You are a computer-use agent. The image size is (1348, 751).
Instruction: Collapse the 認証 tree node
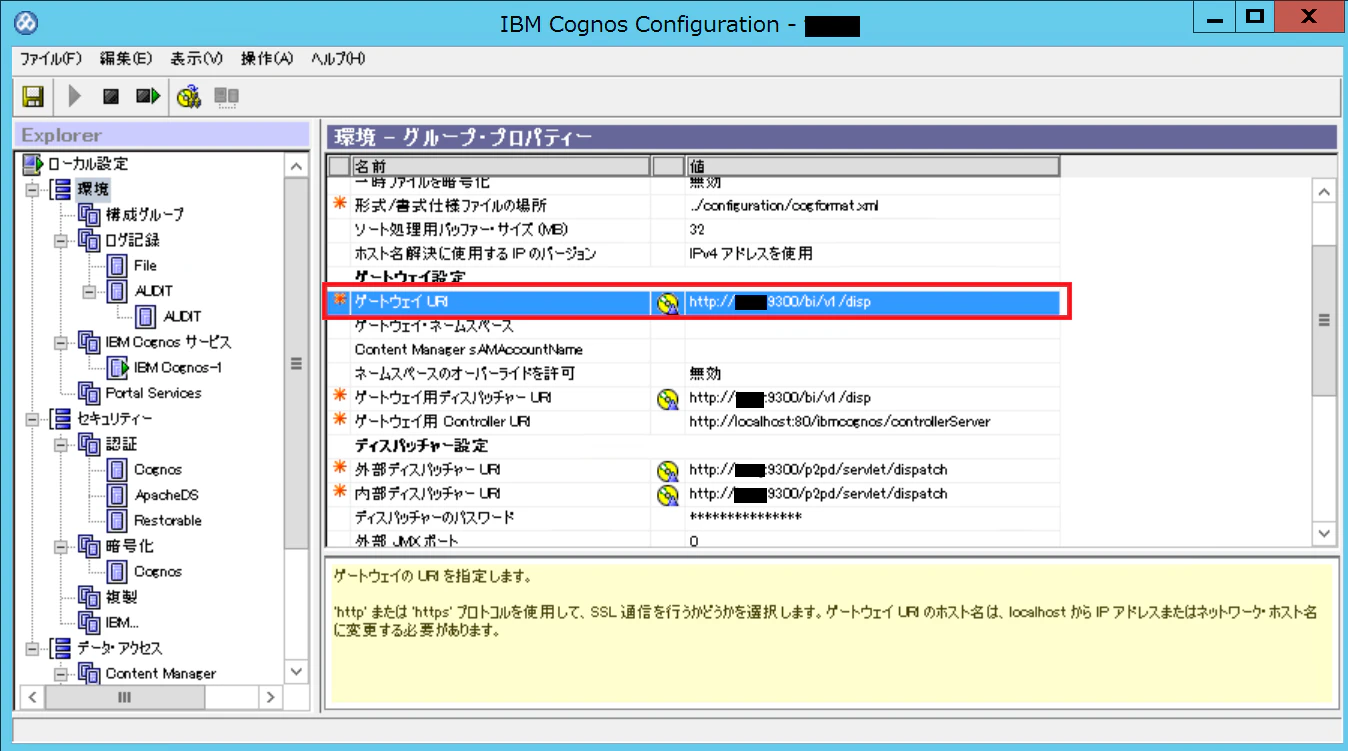[x=60, y=444]
